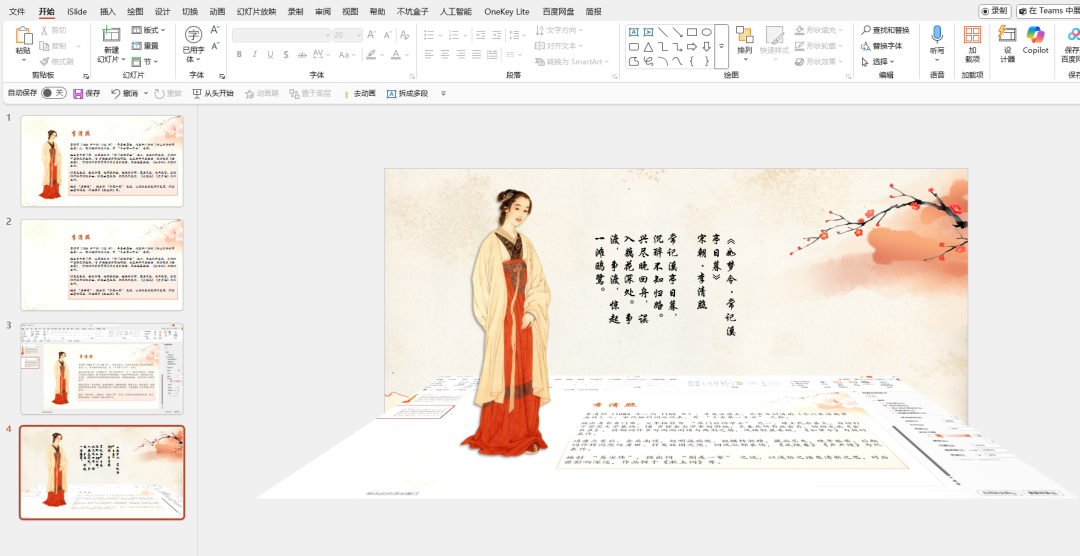Click the 录制 (Record) button at top right

994,11
